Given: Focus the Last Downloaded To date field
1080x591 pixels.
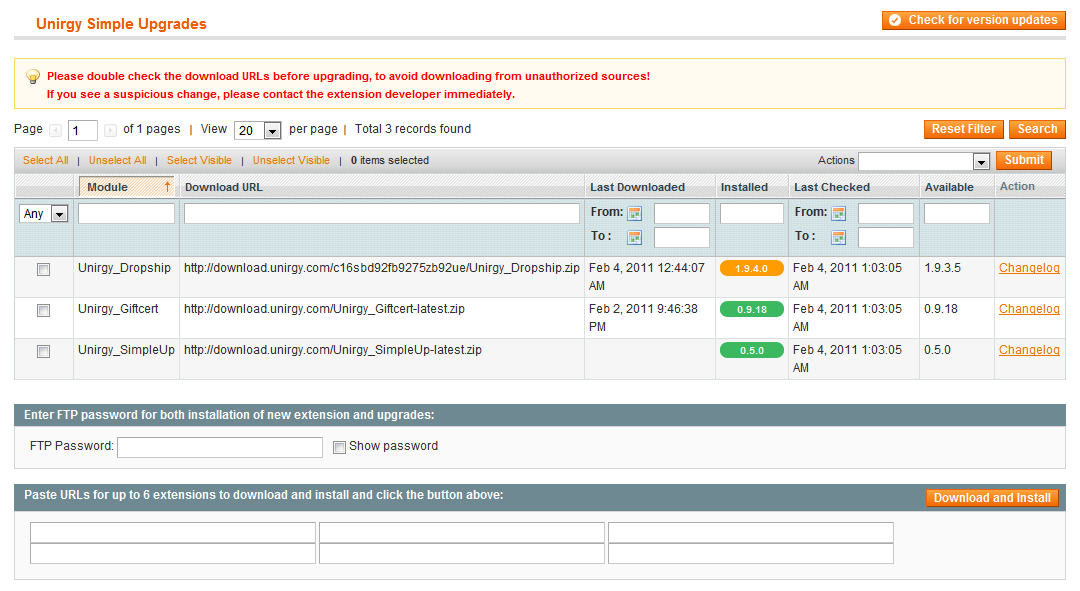Looking at the screenshot, I should 681,238.
